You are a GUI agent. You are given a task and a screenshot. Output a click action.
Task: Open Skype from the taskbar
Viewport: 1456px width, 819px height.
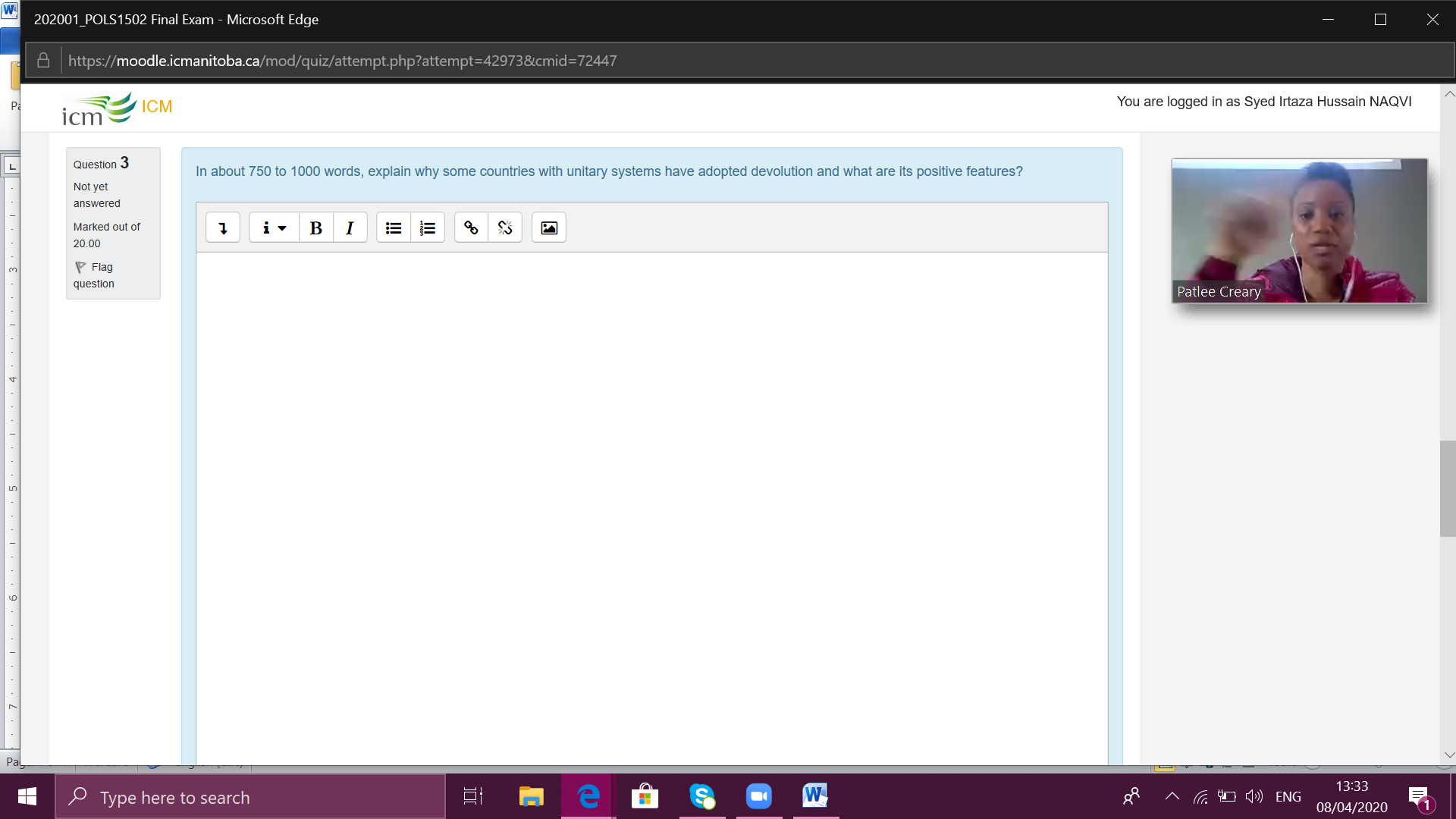[702, 796]
